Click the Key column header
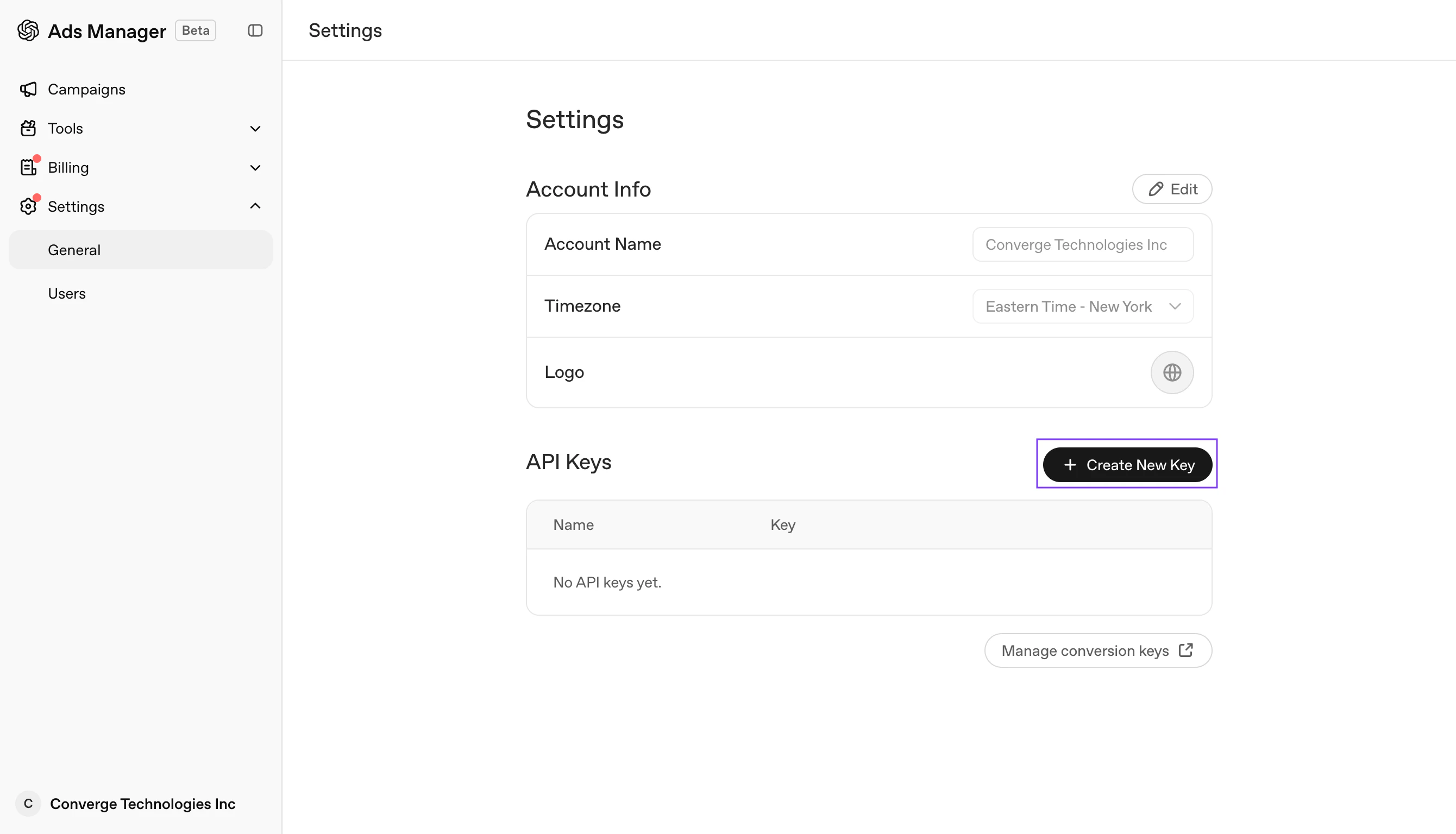 tap(783, 525)
